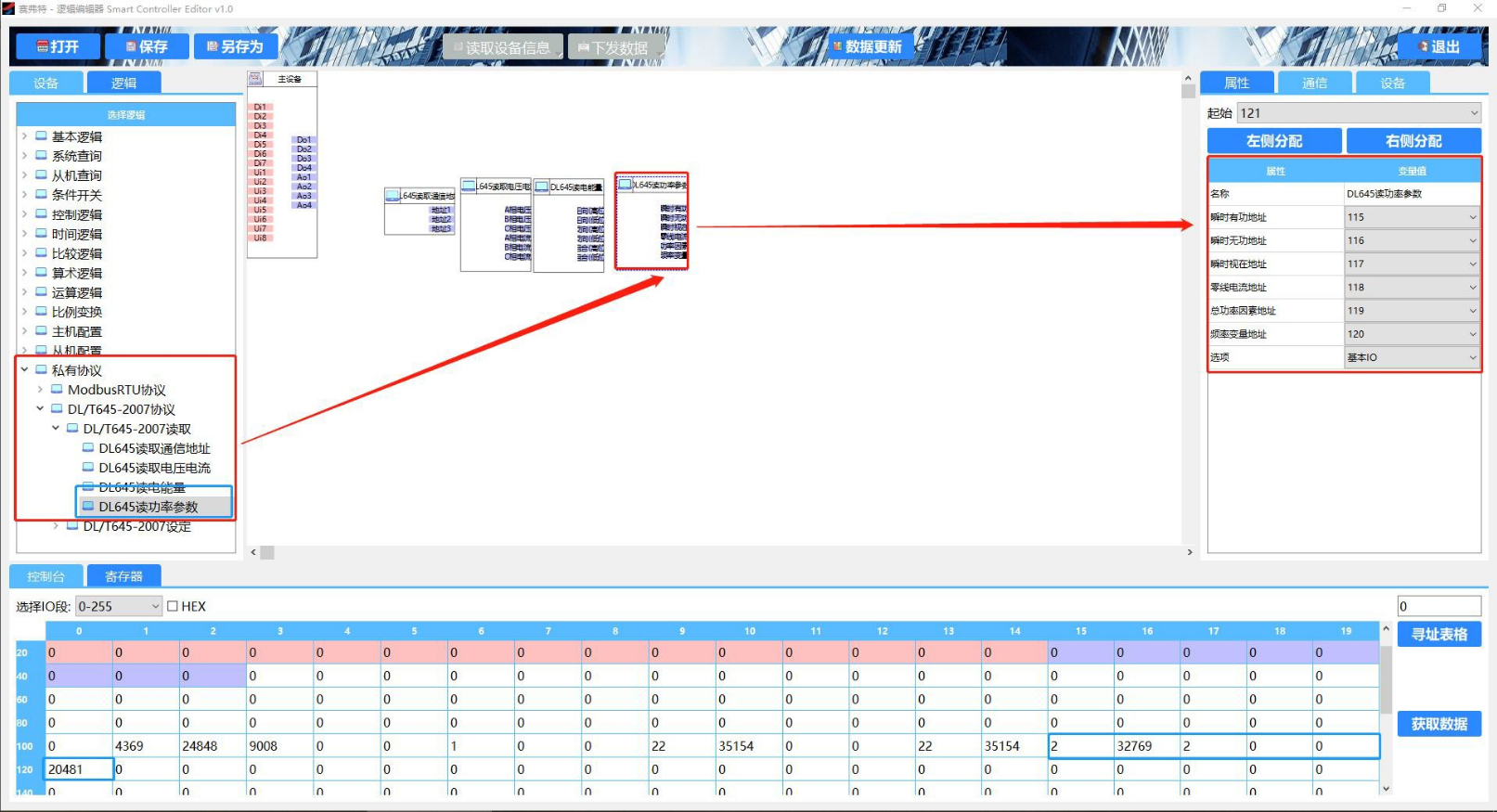
Task: Click the 打开 (Open) toolbar button
Action: tap(57, 46)
